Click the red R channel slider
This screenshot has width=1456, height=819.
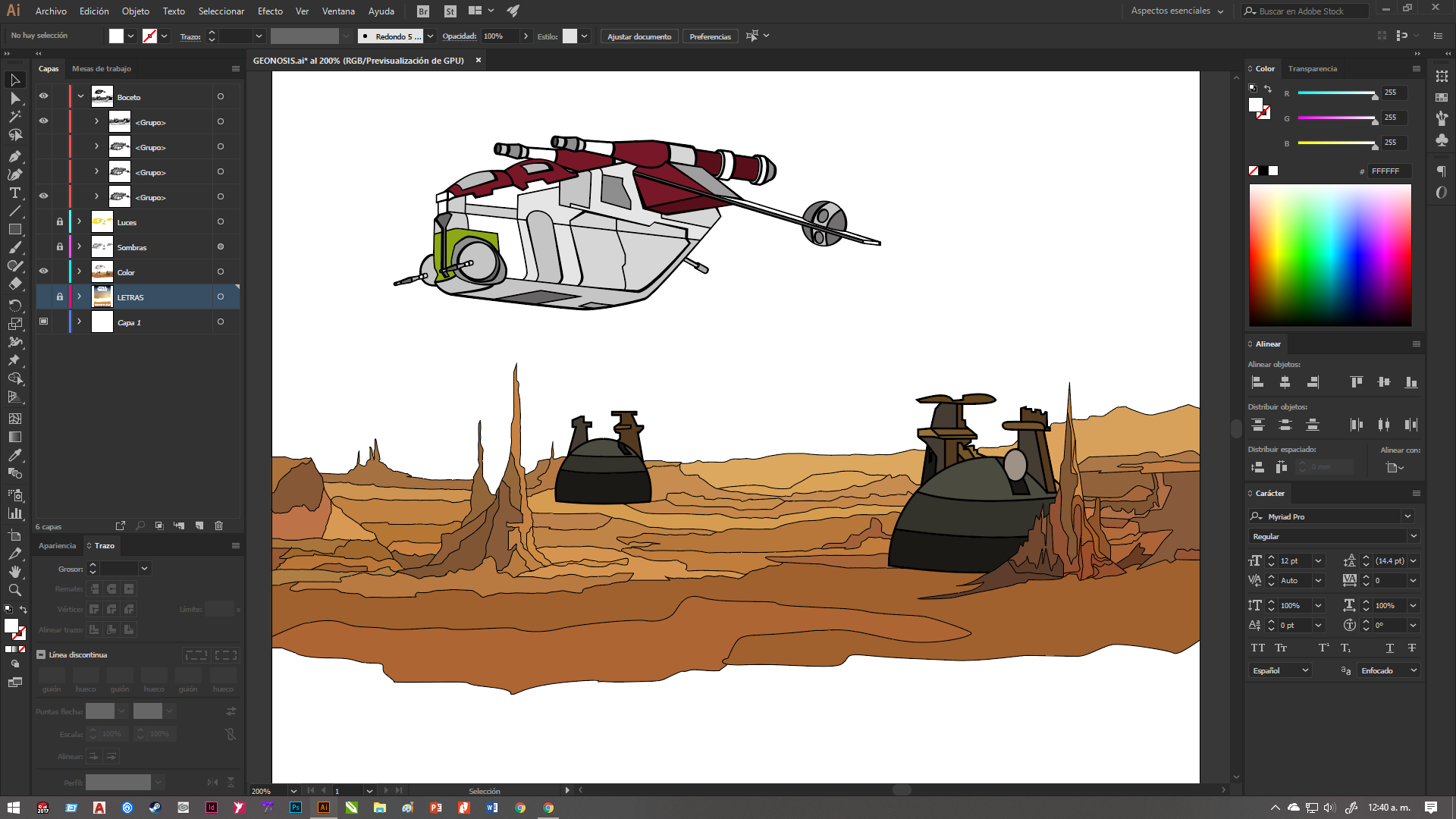(x=1338, y=93)
